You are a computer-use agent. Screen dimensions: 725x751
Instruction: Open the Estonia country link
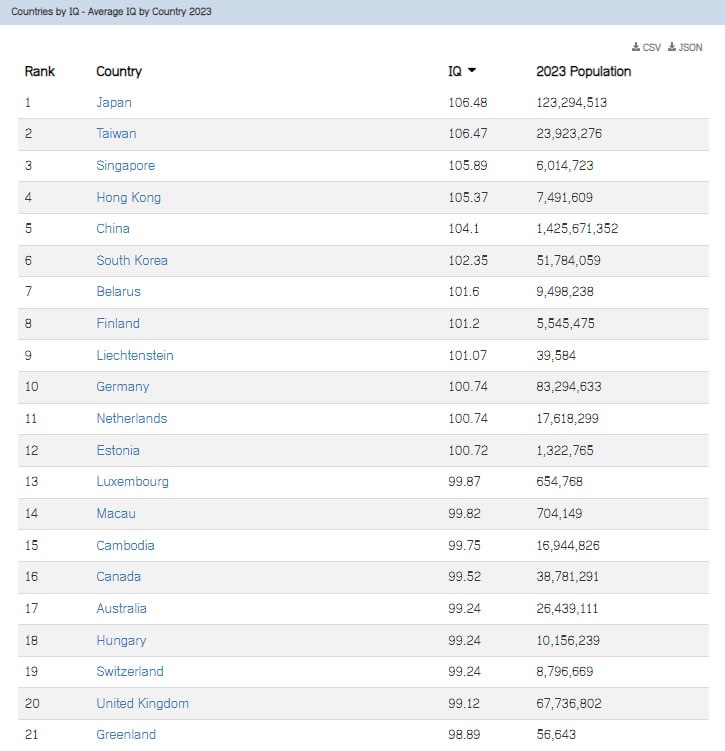(118, 450)
